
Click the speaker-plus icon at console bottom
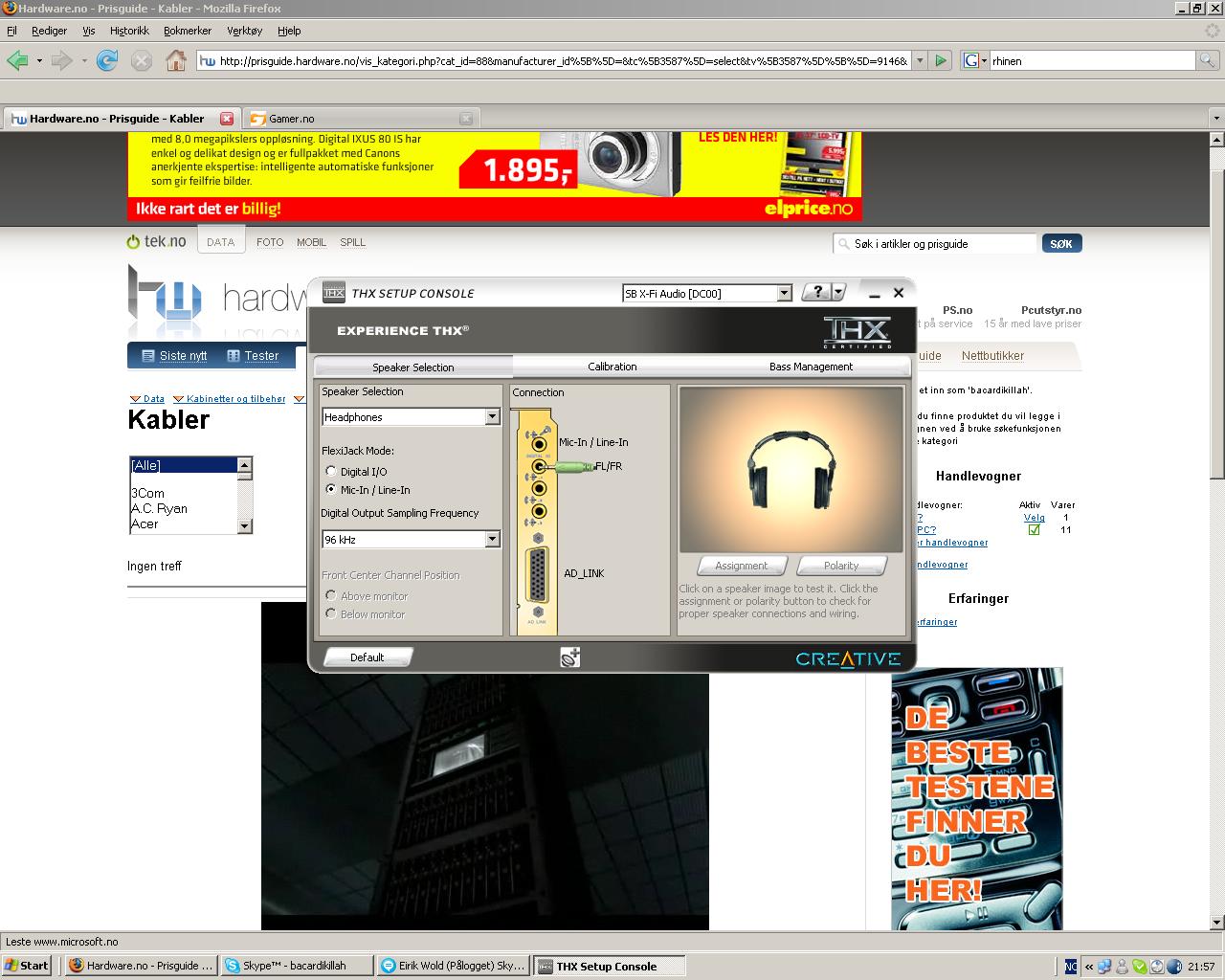coord(570,657)
